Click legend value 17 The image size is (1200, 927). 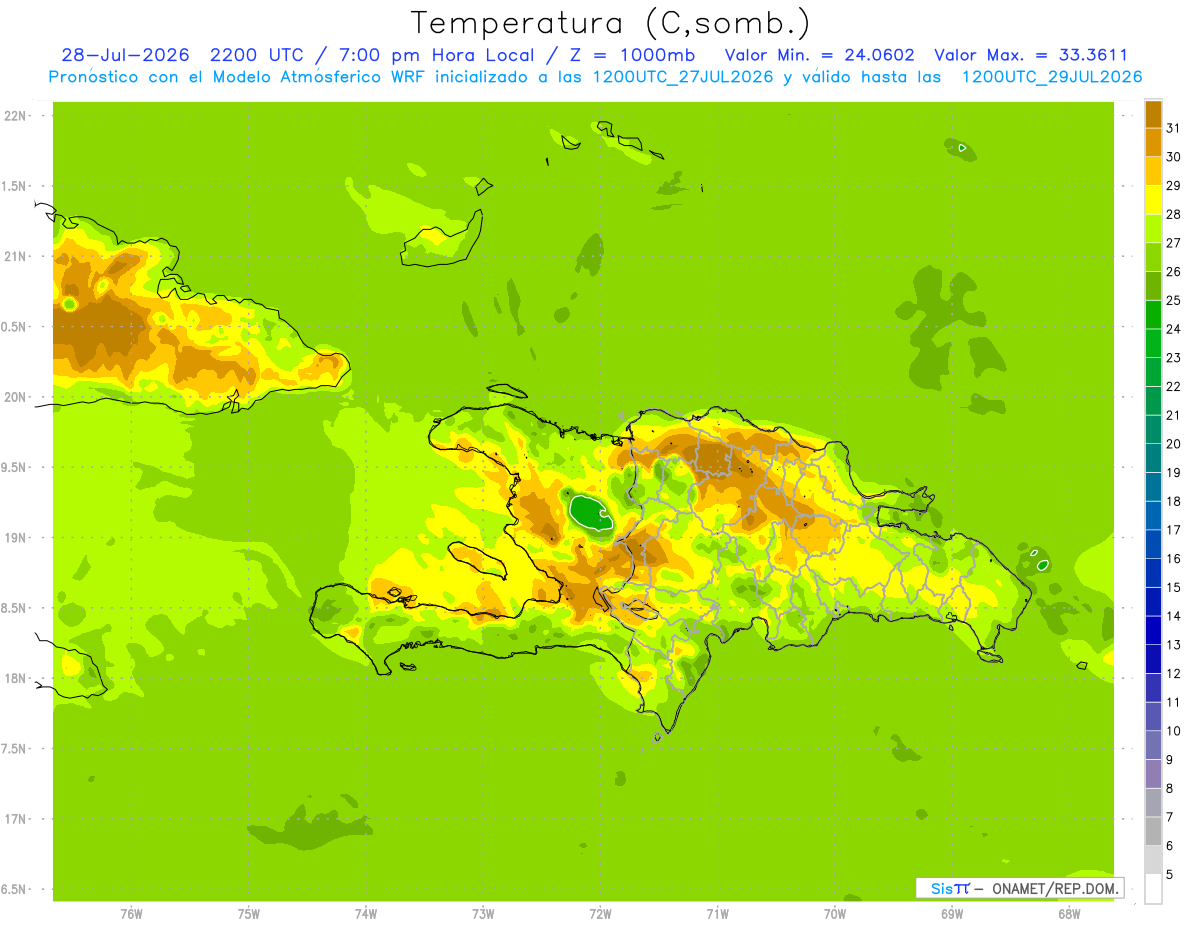pos(1174,530)
